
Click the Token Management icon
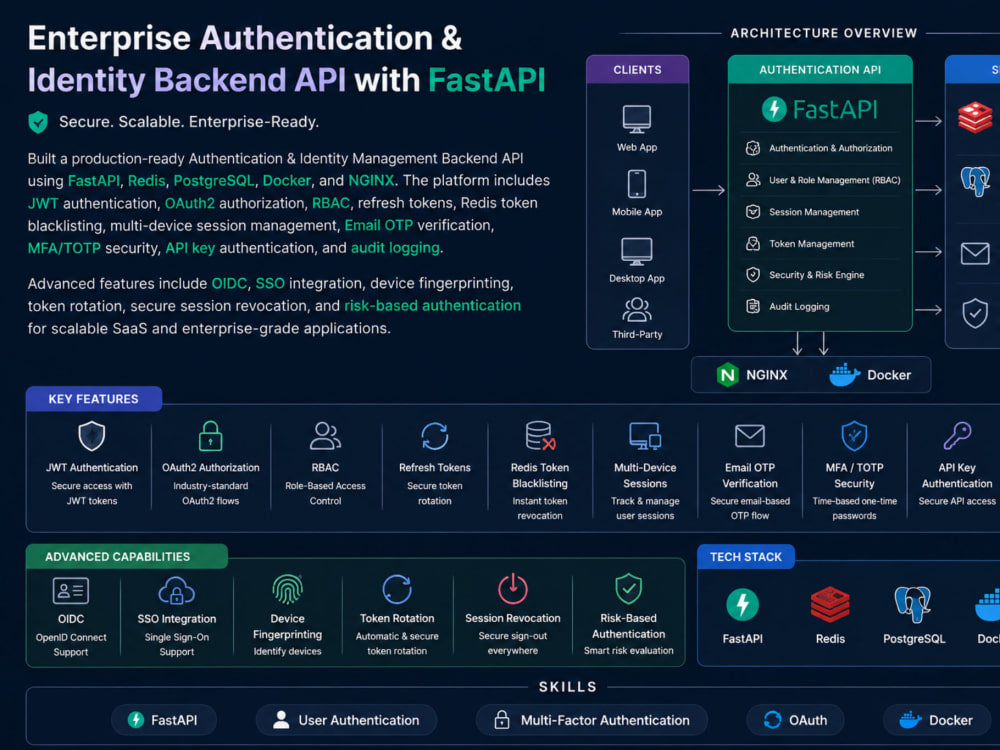[x=753, y=244]
